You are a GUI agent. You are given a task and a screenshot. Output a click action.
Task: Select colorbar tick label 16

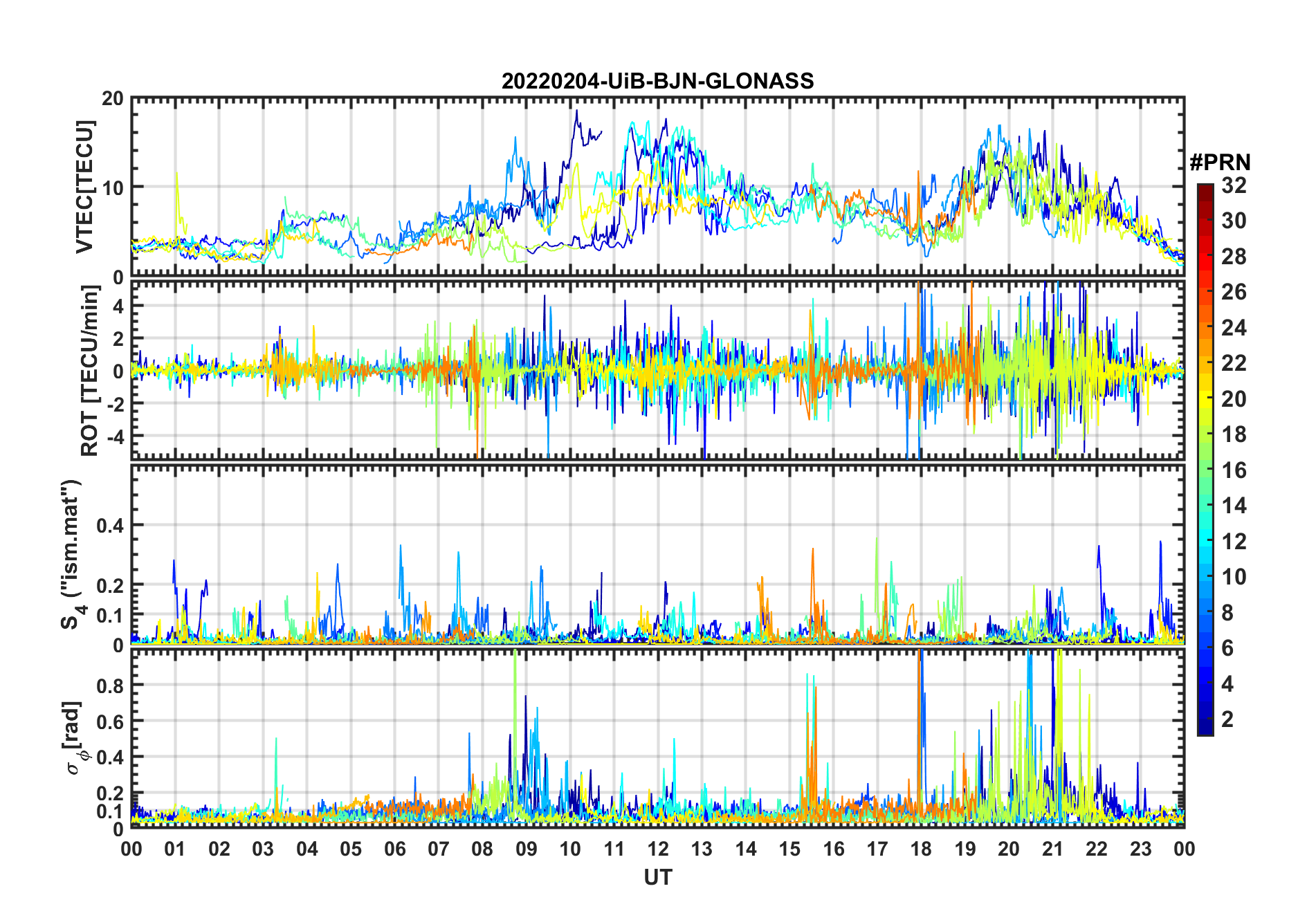pyautogui.click(x=1234, y=470)
